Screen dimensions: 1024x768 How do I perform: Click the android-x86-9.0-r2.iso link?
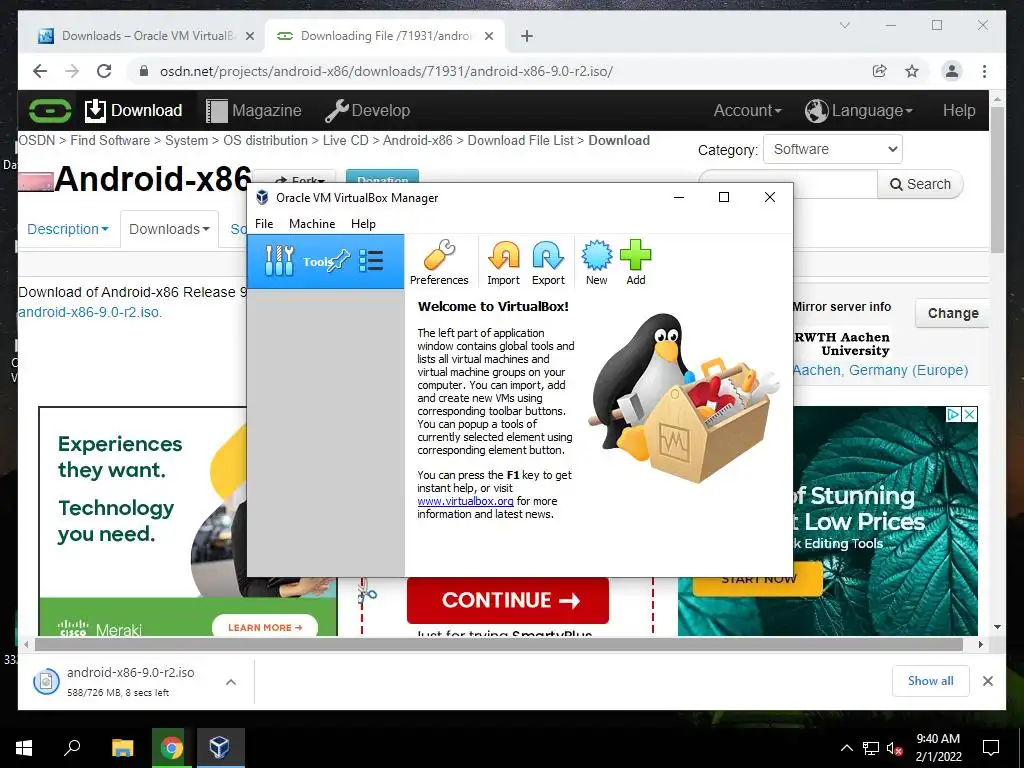point(89,312)
